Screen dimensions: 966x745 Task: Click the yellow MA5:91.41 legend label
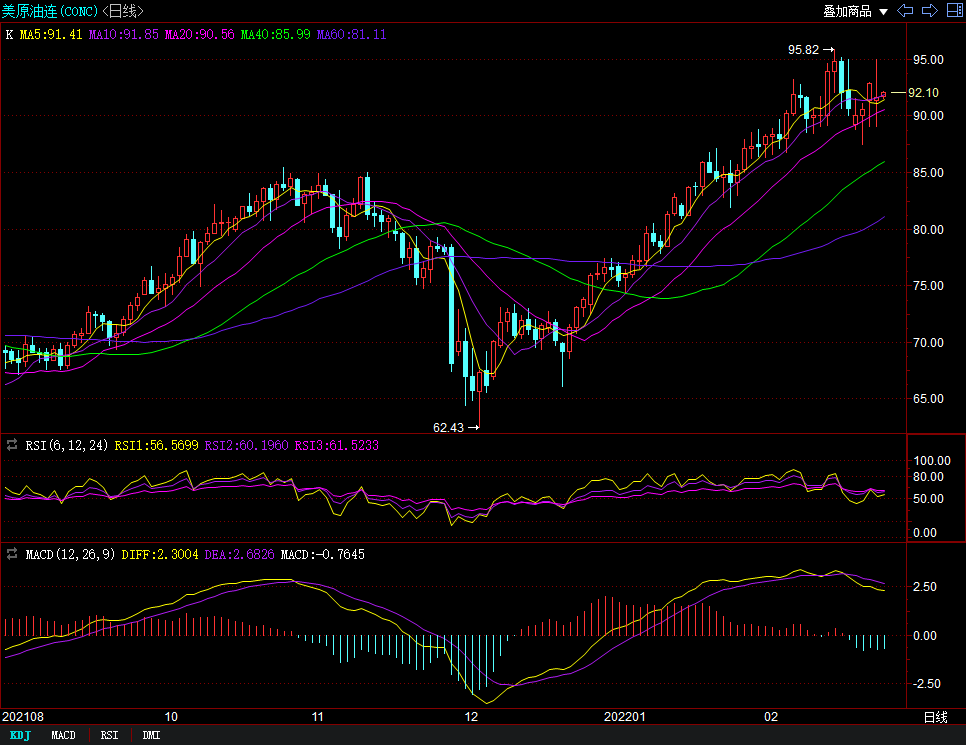[x=53, y=34]
